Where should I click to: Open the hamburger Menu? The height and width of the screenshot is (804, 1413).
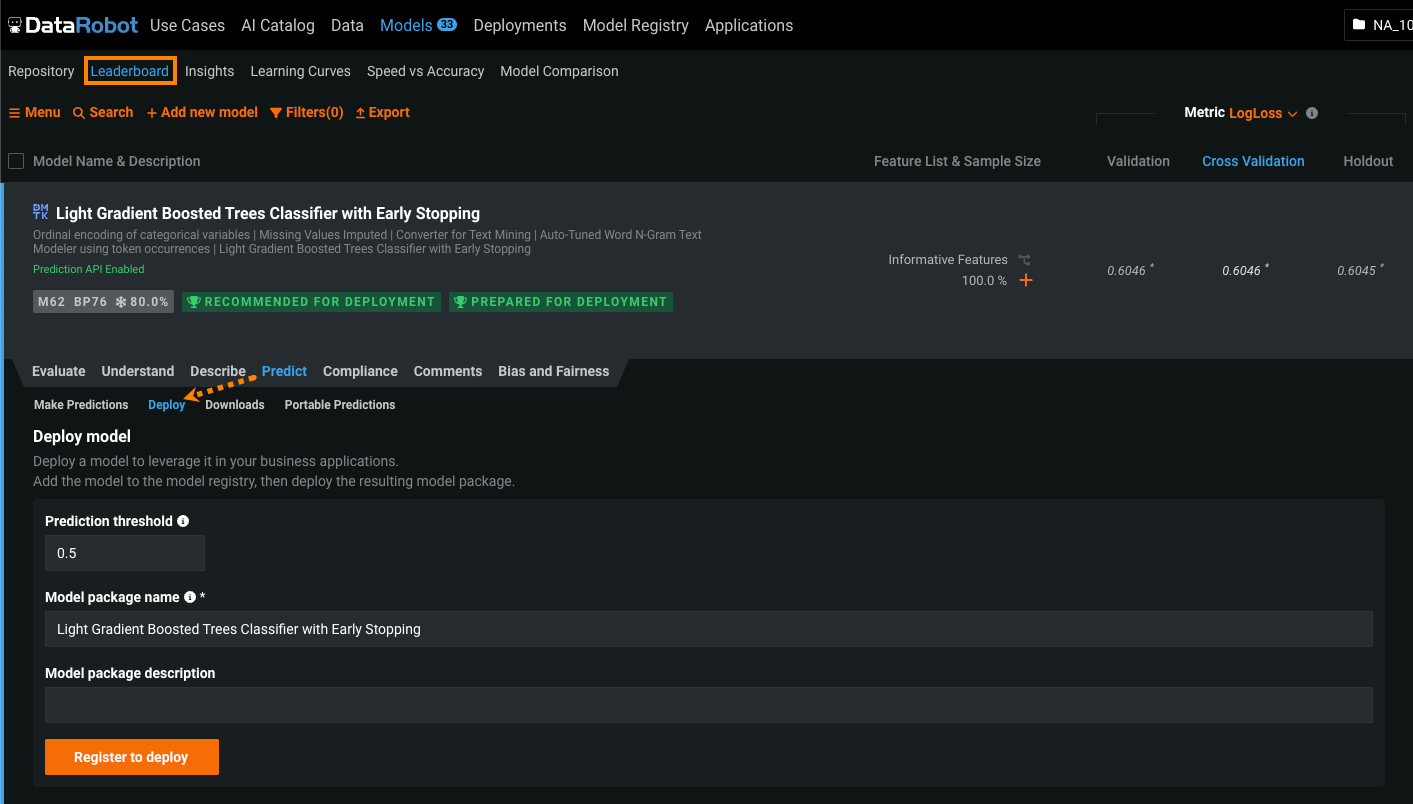tap(35, 113)
